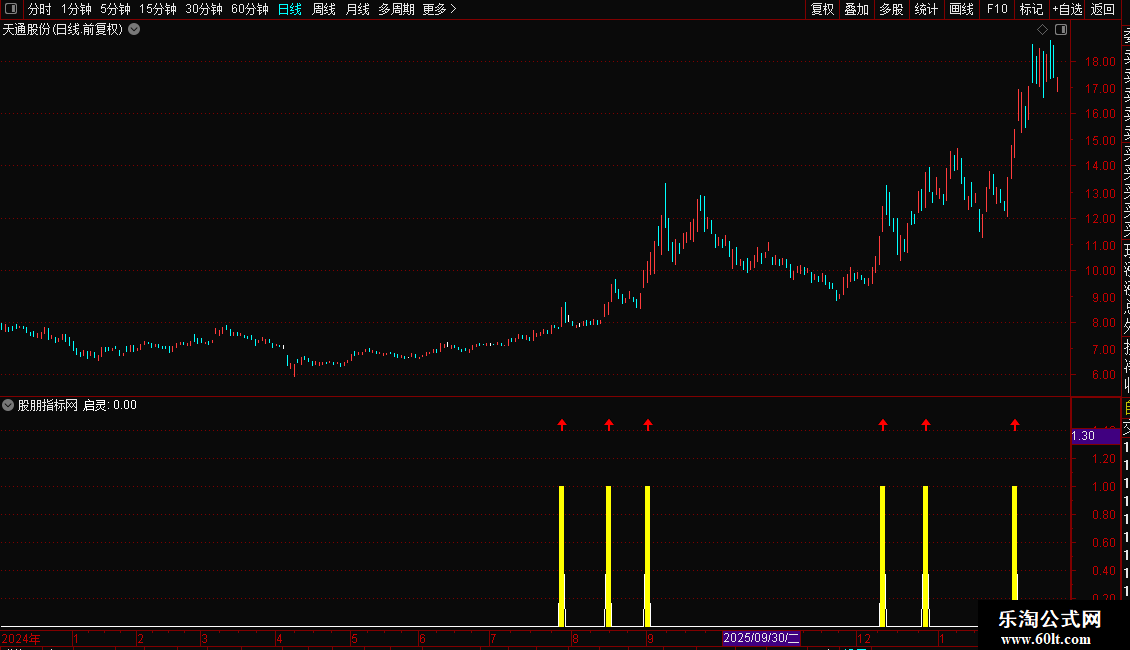This screenshot has width=1130, height=650.
Task: Click the 18.00 price axis label
Action: [1100, 62]
